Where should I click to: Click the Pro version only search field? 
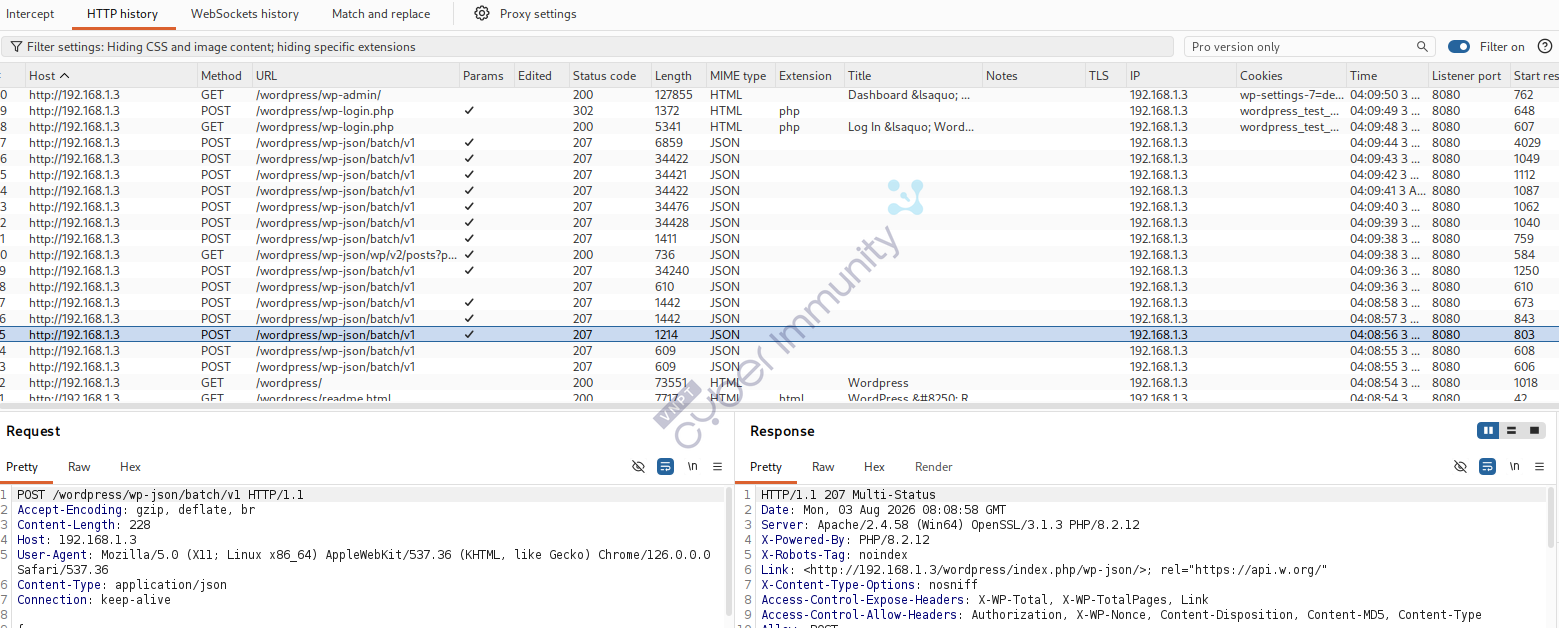click(x=1300, y=47)
